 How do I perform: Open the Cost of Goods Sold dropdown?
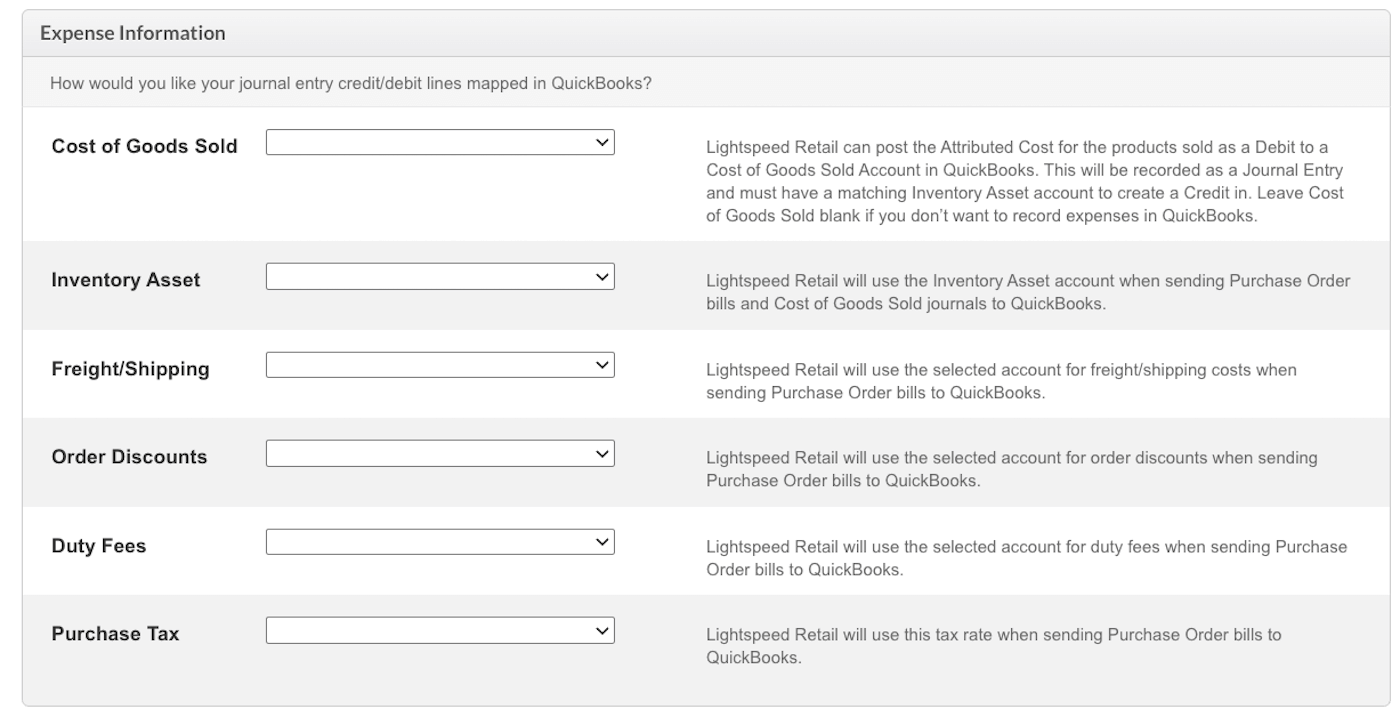[440, 143]
